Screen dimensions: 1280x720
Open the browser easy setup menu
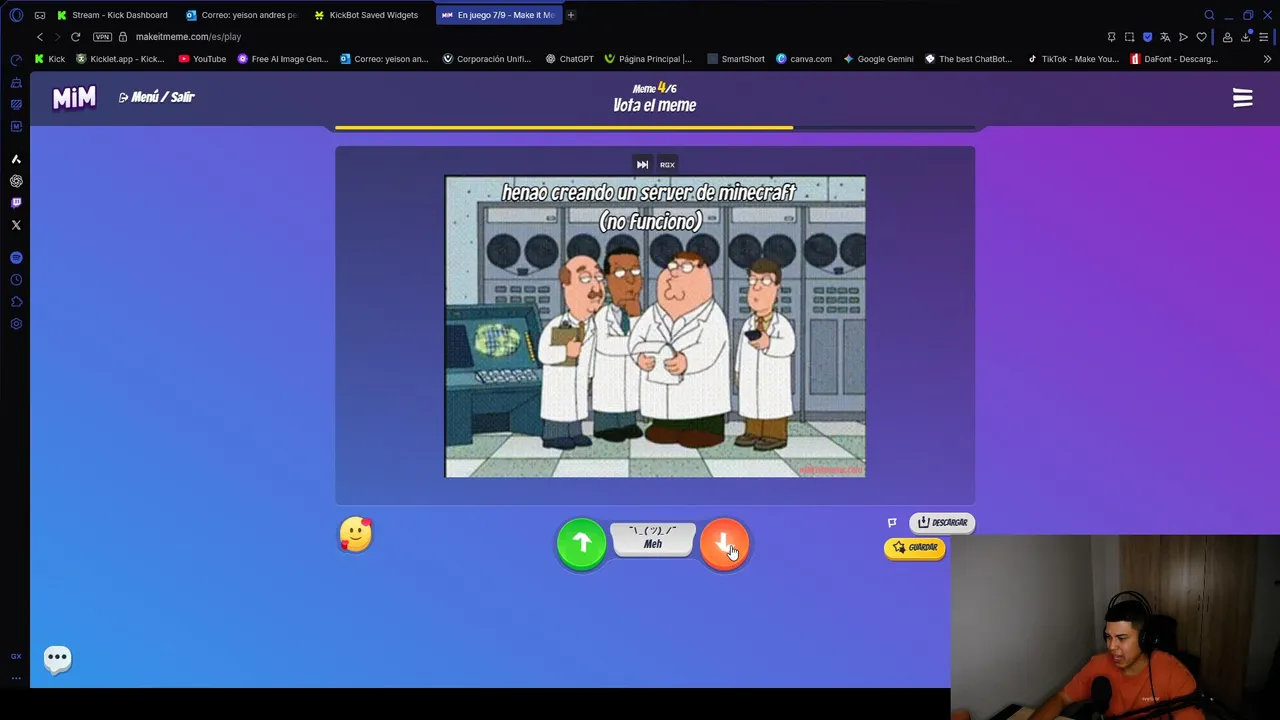coord(1264,37)
